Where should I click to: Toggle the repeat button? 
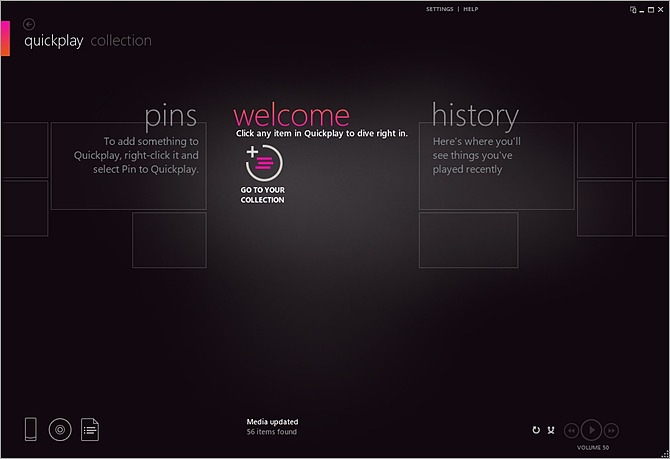[536, 430]
